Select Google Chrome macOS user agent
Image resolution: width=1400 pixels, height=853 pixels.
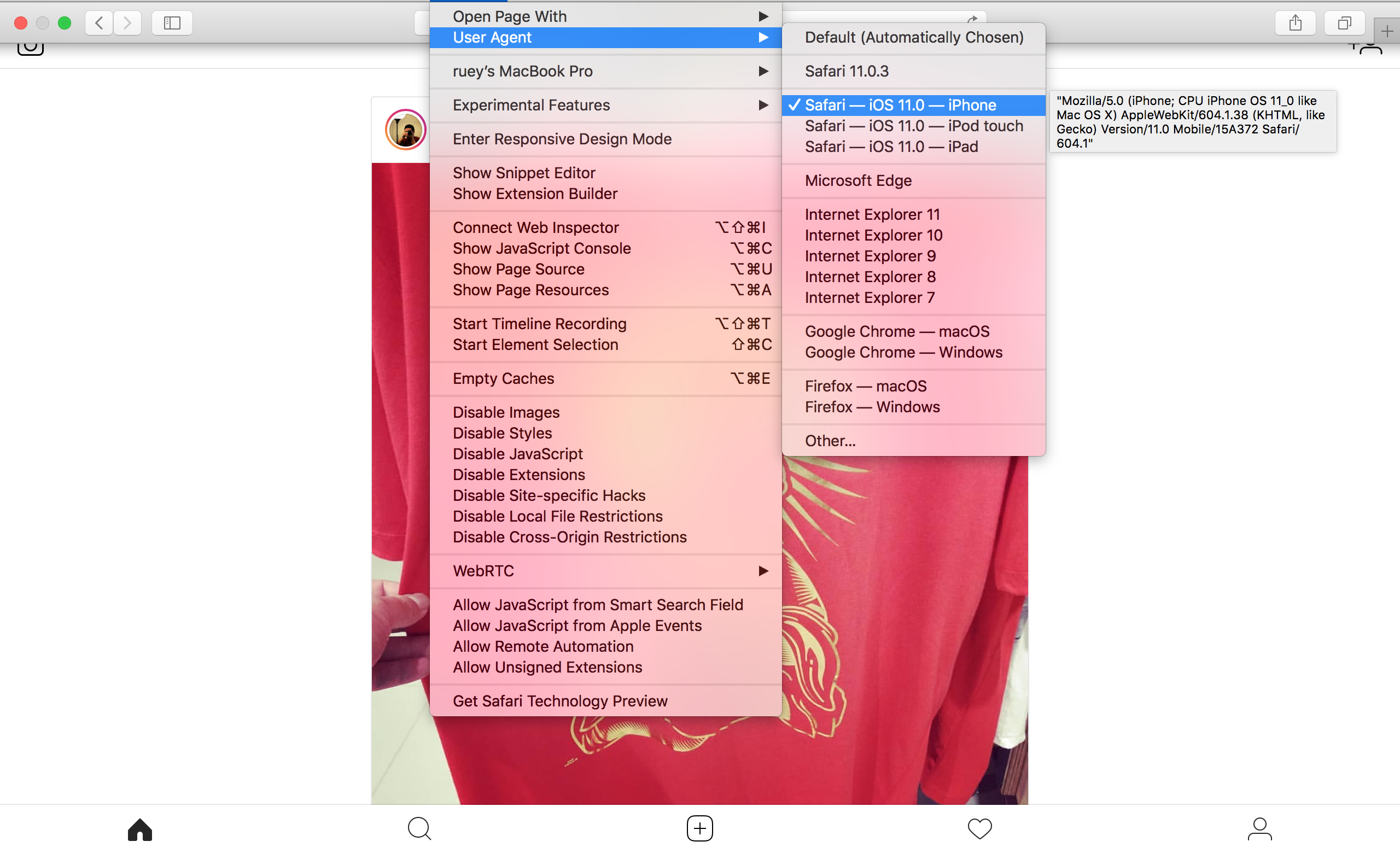(913, 332)
